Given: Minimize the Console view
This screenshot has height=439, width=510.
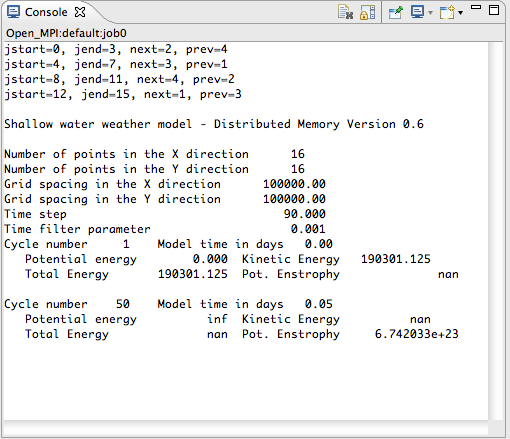Looking at the screenshot, I should (x=476, y=7).
